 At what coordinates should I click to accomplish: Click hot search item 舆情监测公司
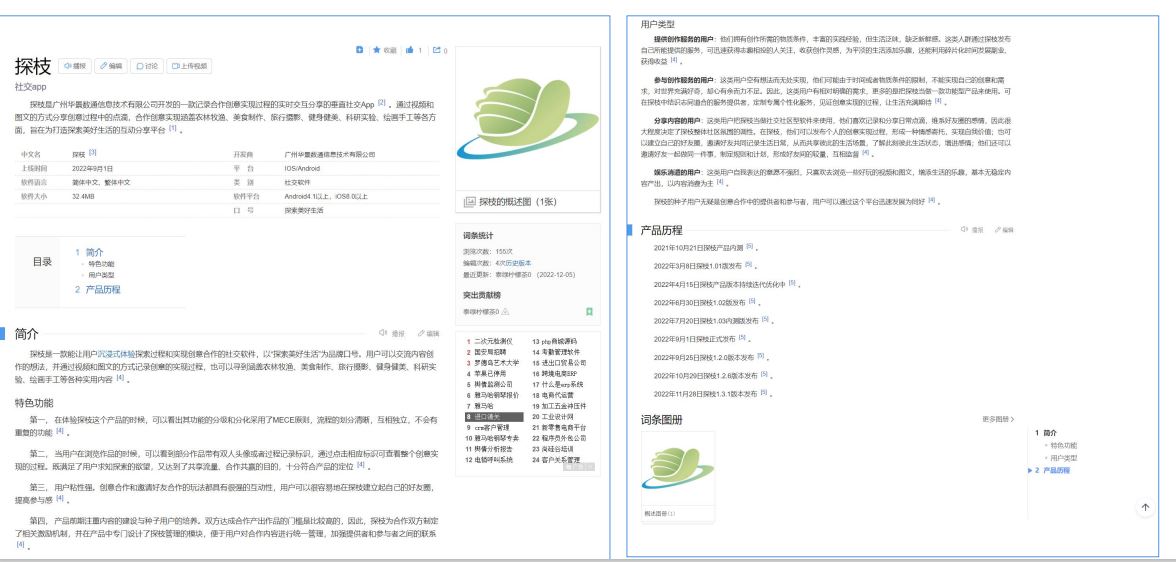[493, 384]
